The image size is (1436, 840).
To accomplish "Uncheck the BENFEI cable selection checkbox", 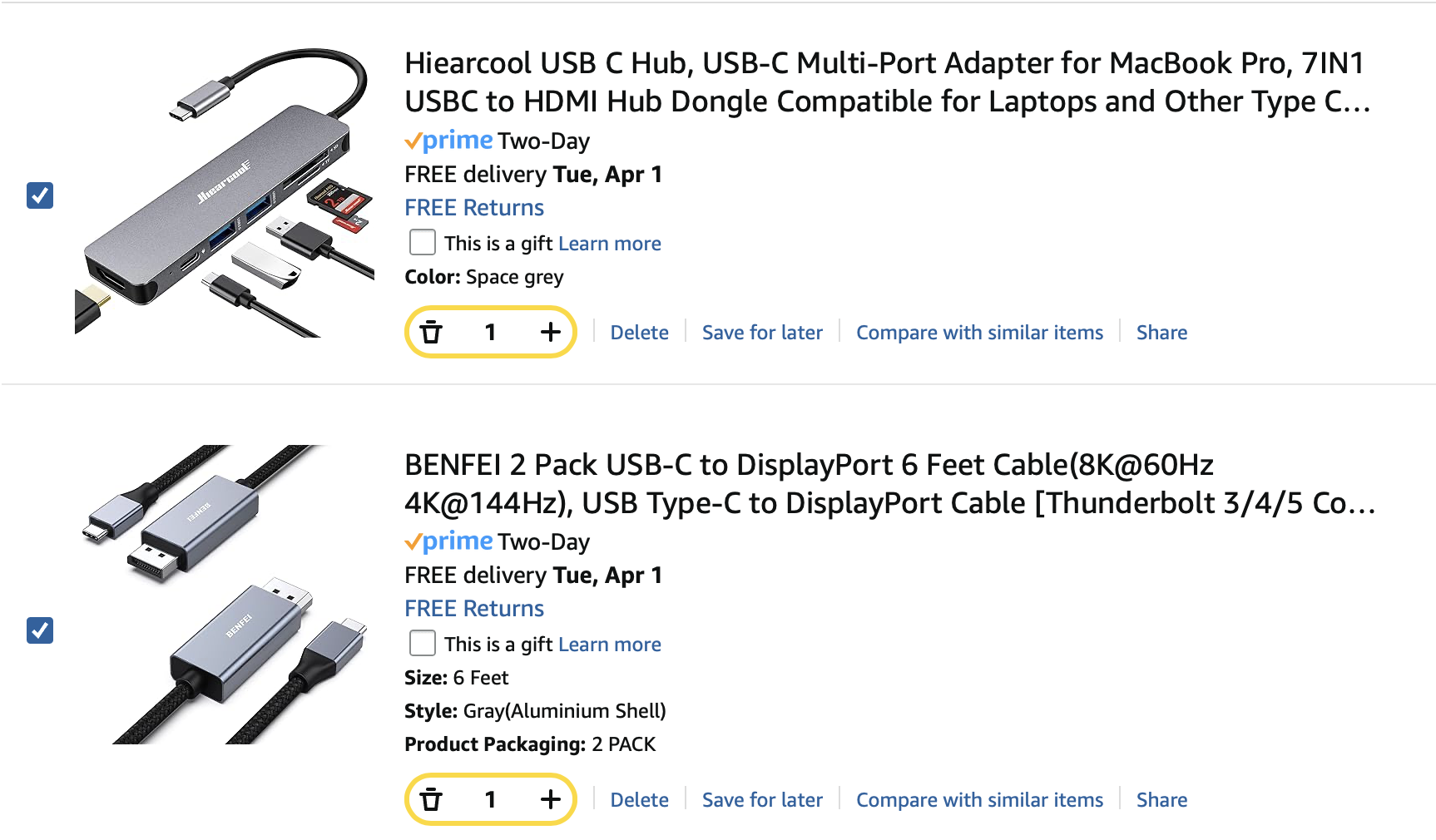I will (40, 630).
